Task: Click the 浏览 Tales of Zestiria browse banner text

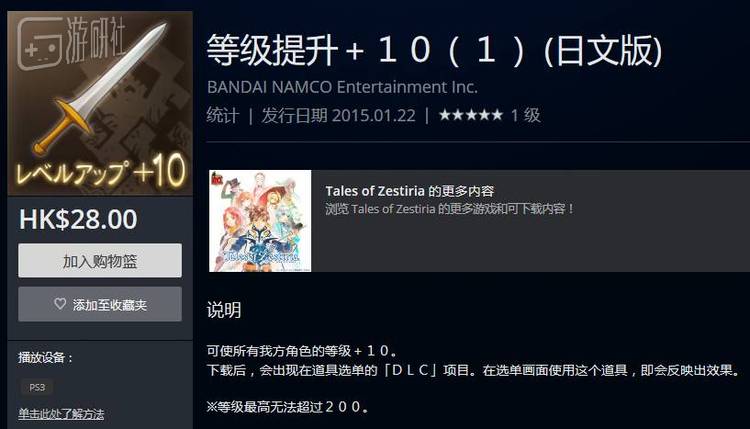Action: [x=450, y=209]
